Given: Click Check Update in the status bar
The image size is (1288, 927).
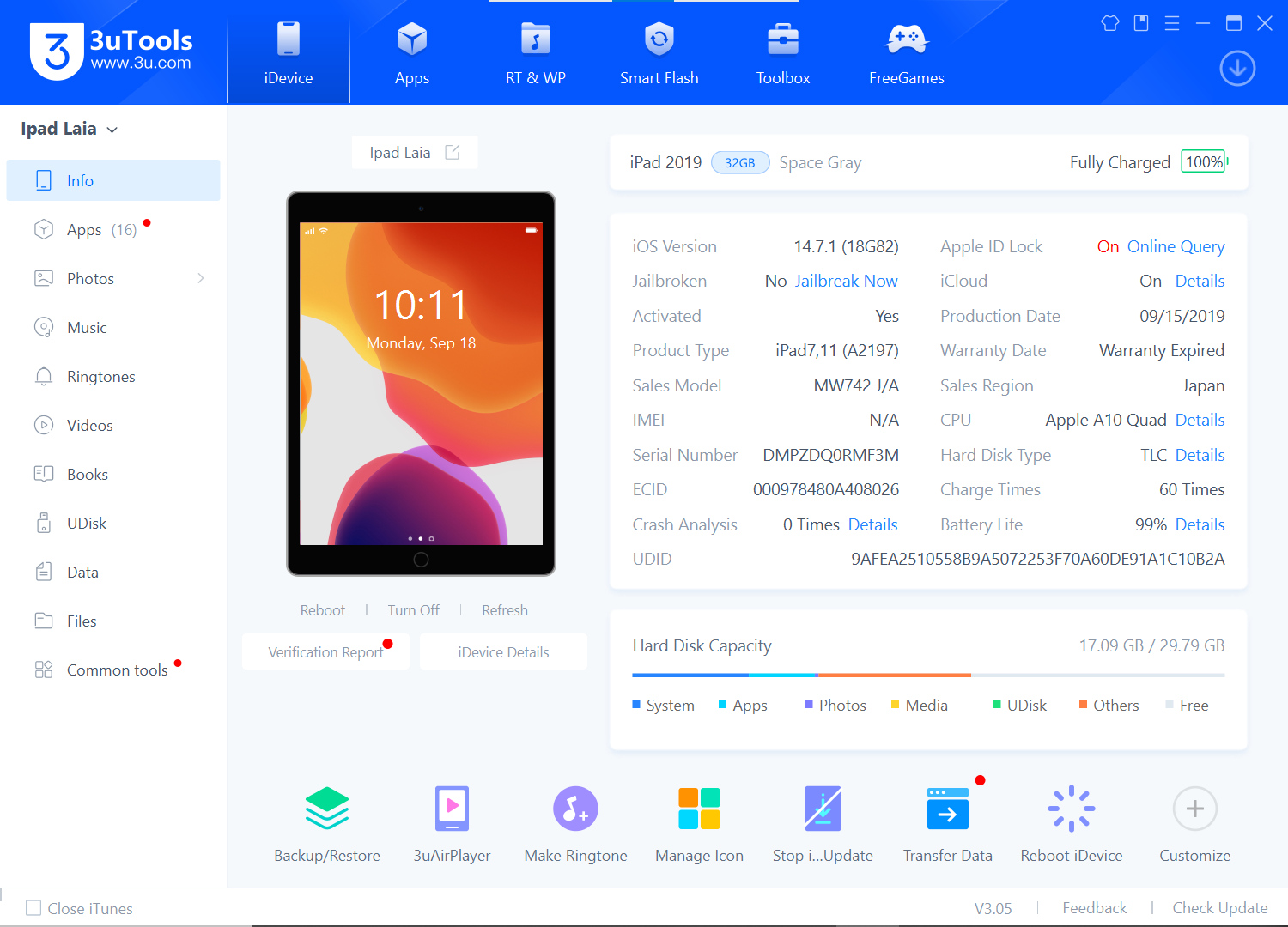Looking at the screenshot, I should 1220,908.
